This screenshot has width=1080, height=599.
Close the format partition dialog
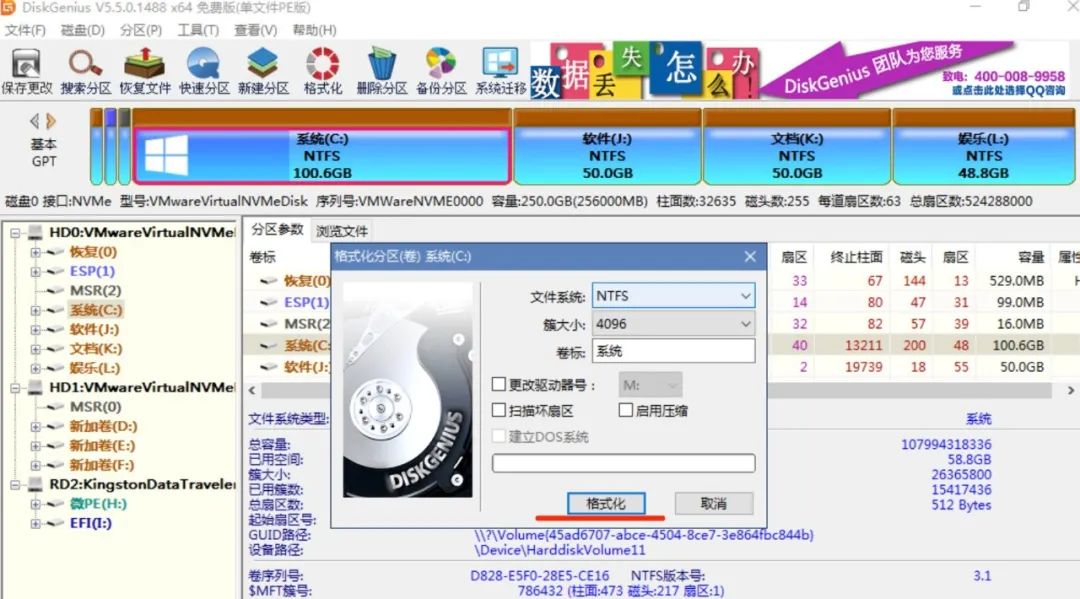(x=750, y=256)
